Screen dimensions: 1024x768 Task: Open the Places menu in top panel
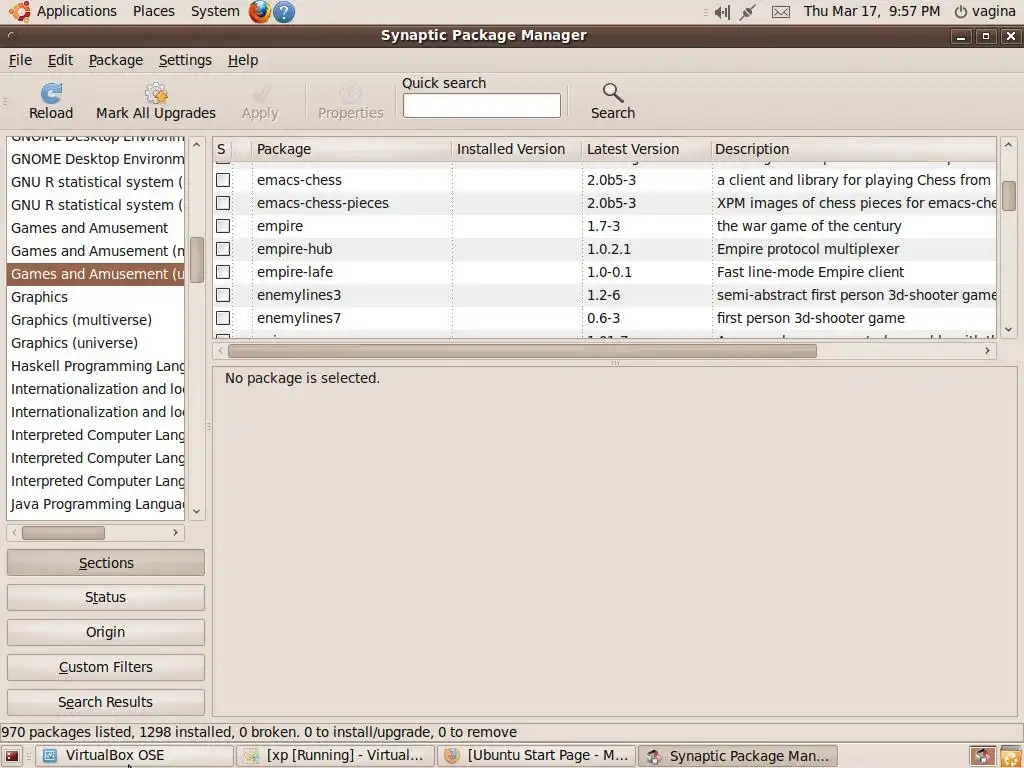click(153, 11)
